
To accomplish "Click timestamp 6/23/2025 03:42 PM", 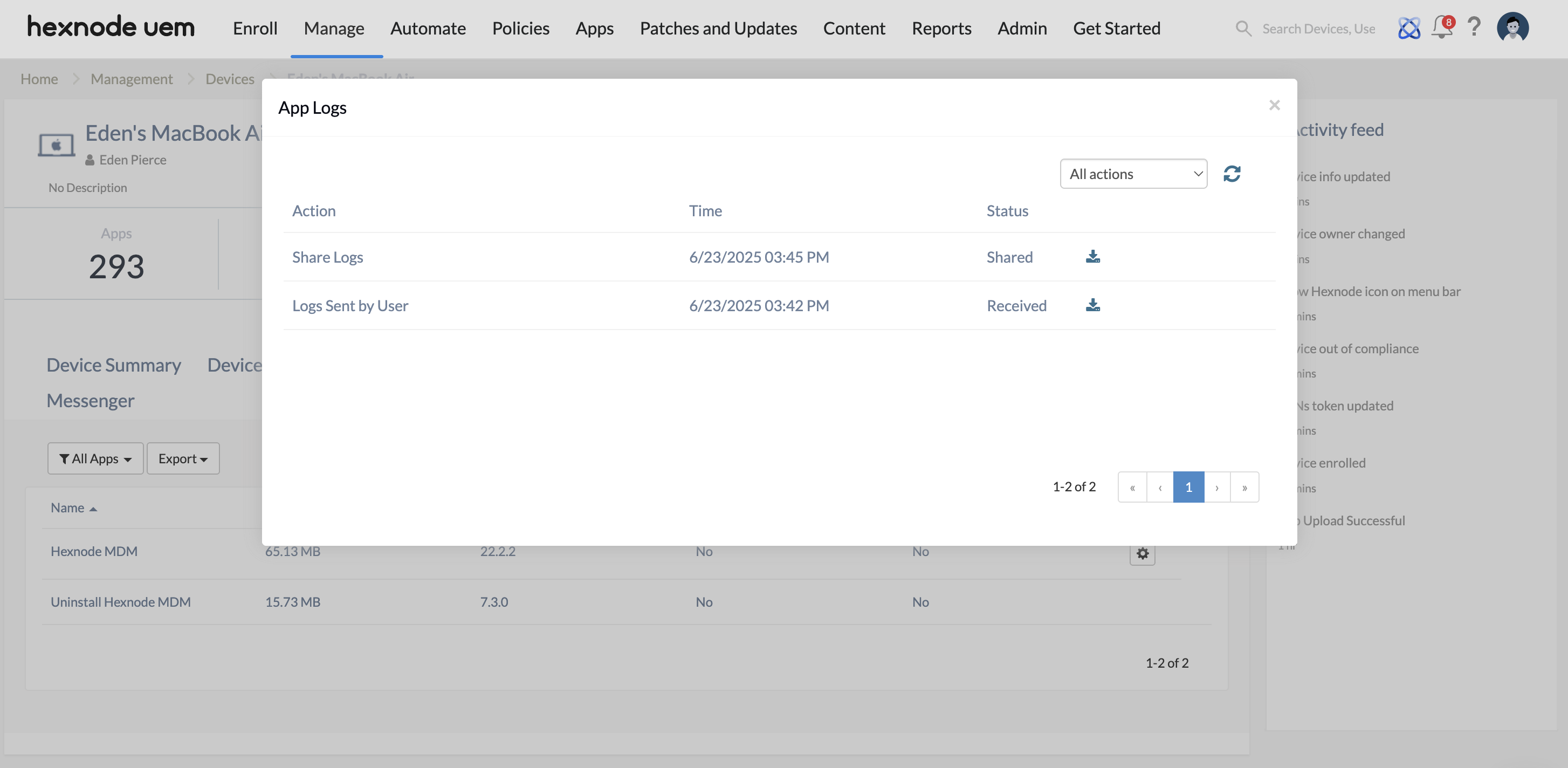I will (759, 305).
